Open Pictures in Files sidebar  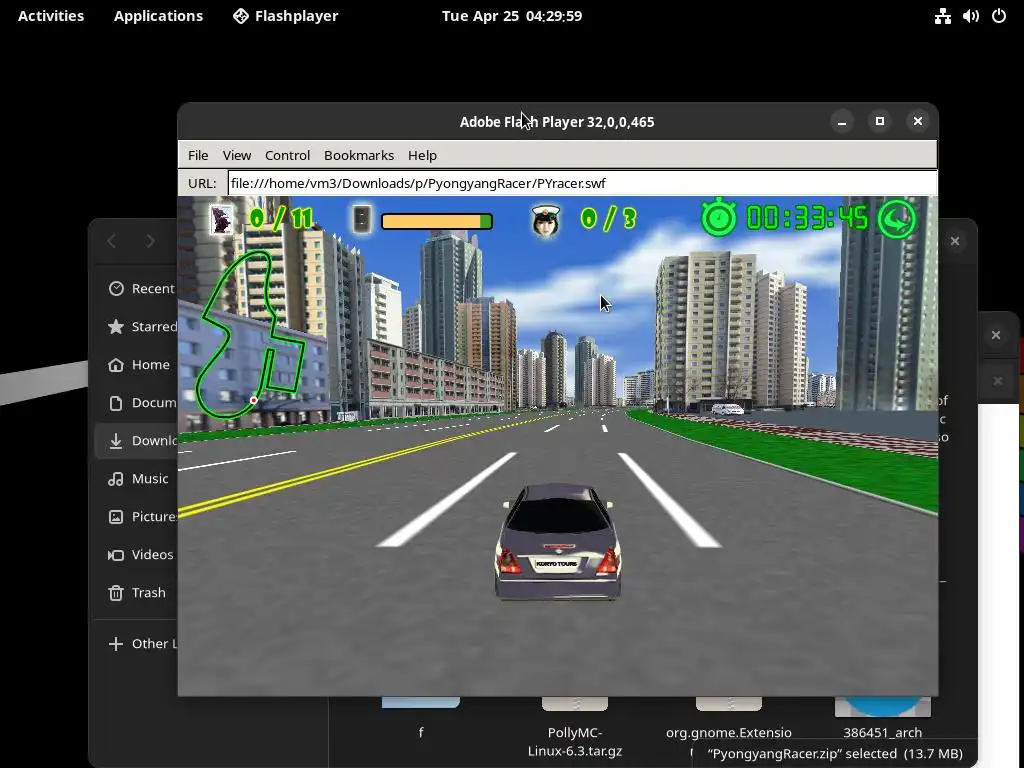(x=136, y=517)
